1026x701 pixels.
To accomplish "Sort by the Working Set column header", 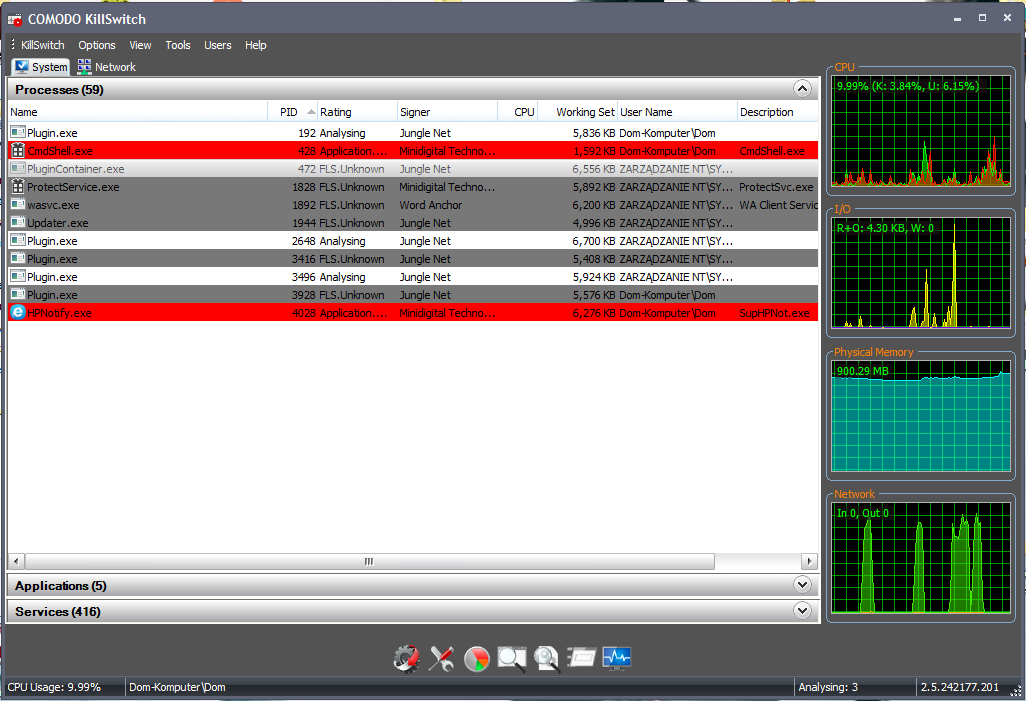I will (x=577, y=112).
